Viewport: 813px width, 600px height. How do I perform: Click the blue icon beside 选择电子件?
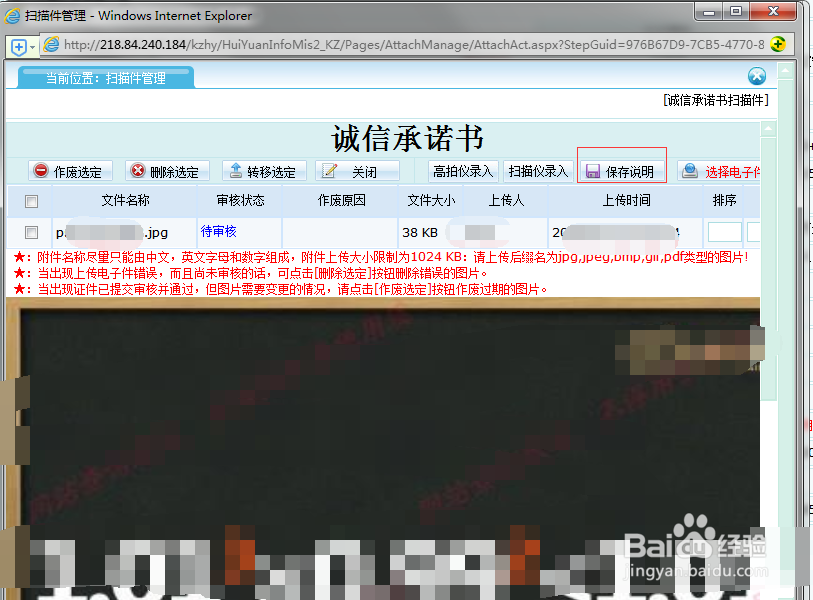coord(690,170)
